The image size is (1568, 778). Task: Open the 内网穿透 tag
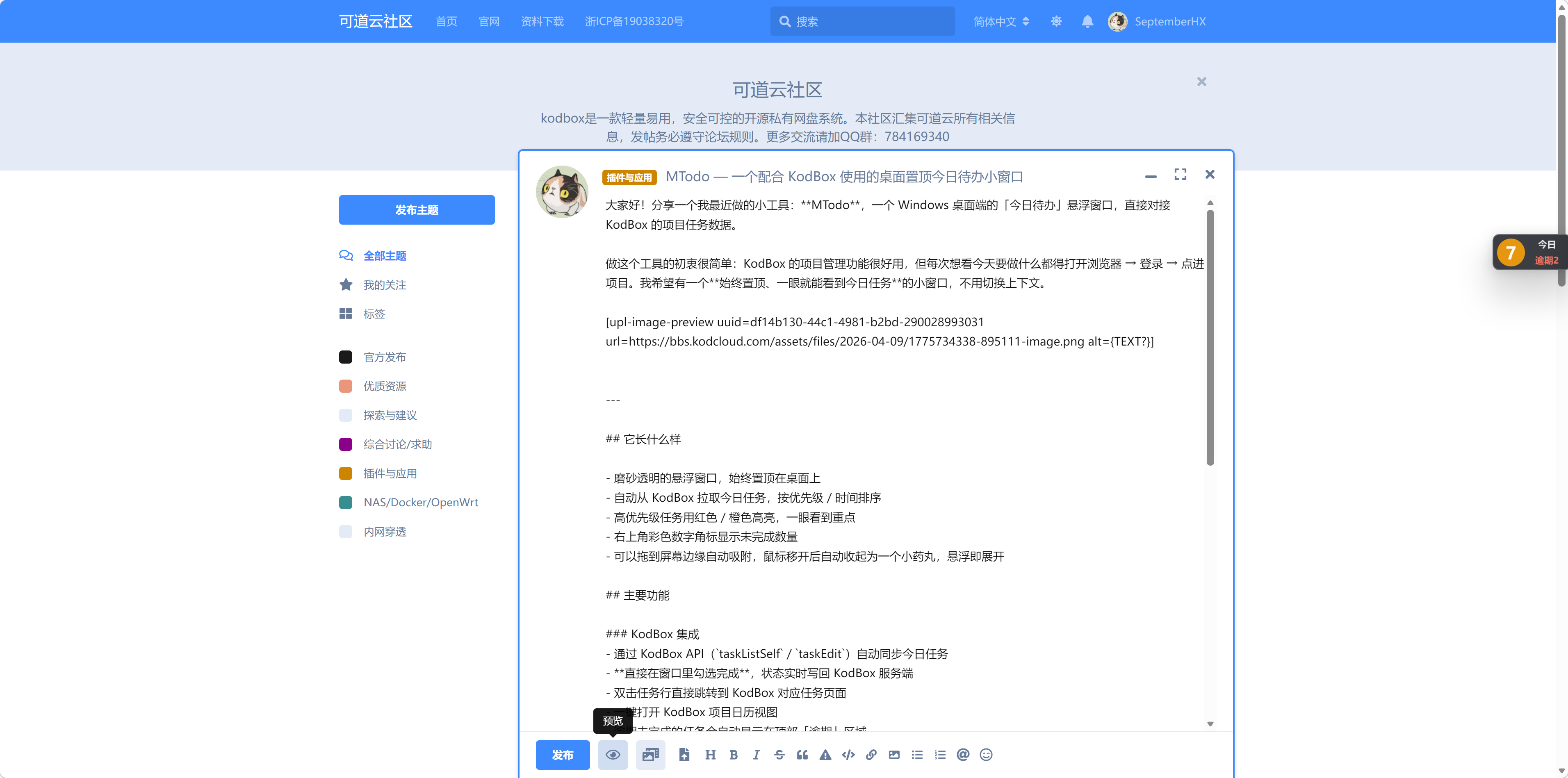pyautogui.click(x=385, y=532)
